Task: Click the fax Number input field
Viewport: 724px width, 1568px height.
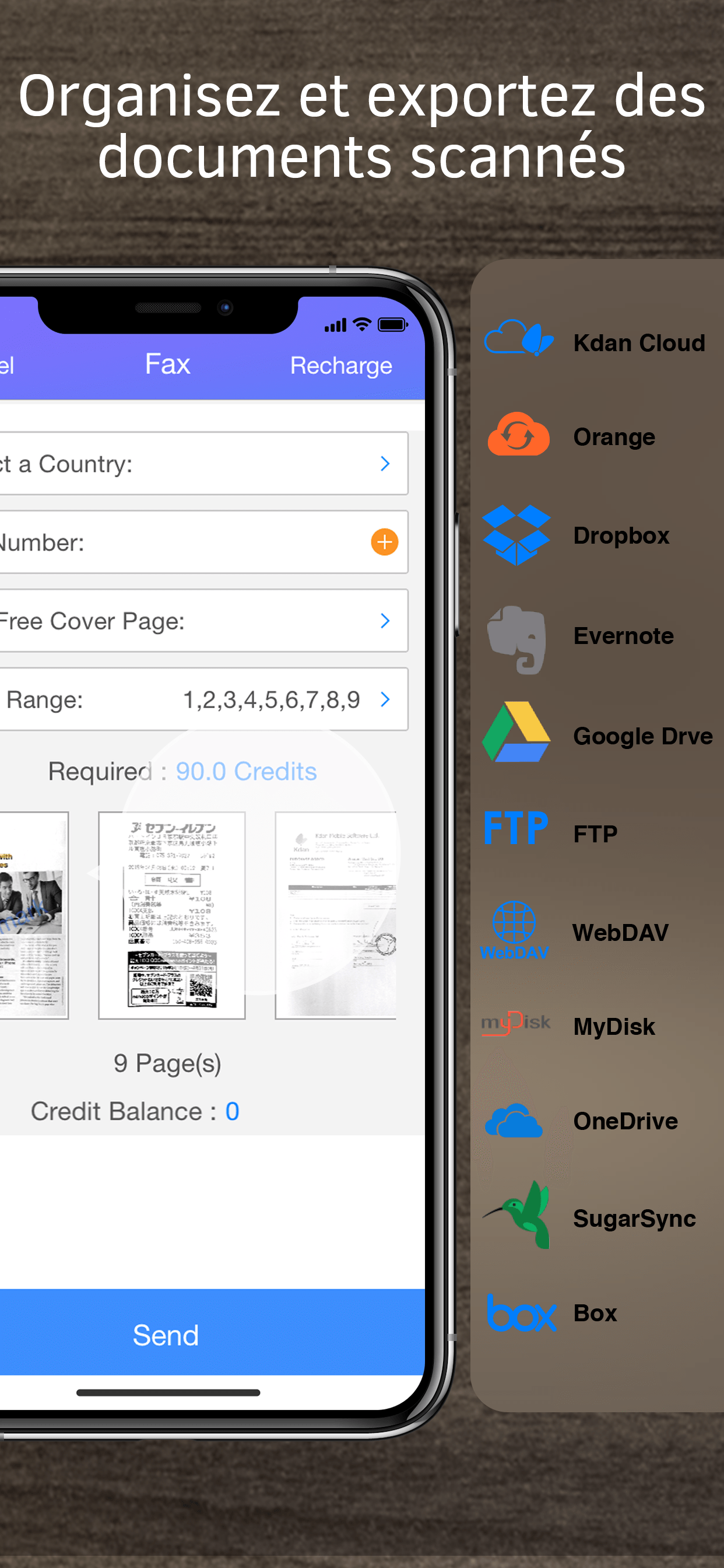Action: click(x=204, y=542)
